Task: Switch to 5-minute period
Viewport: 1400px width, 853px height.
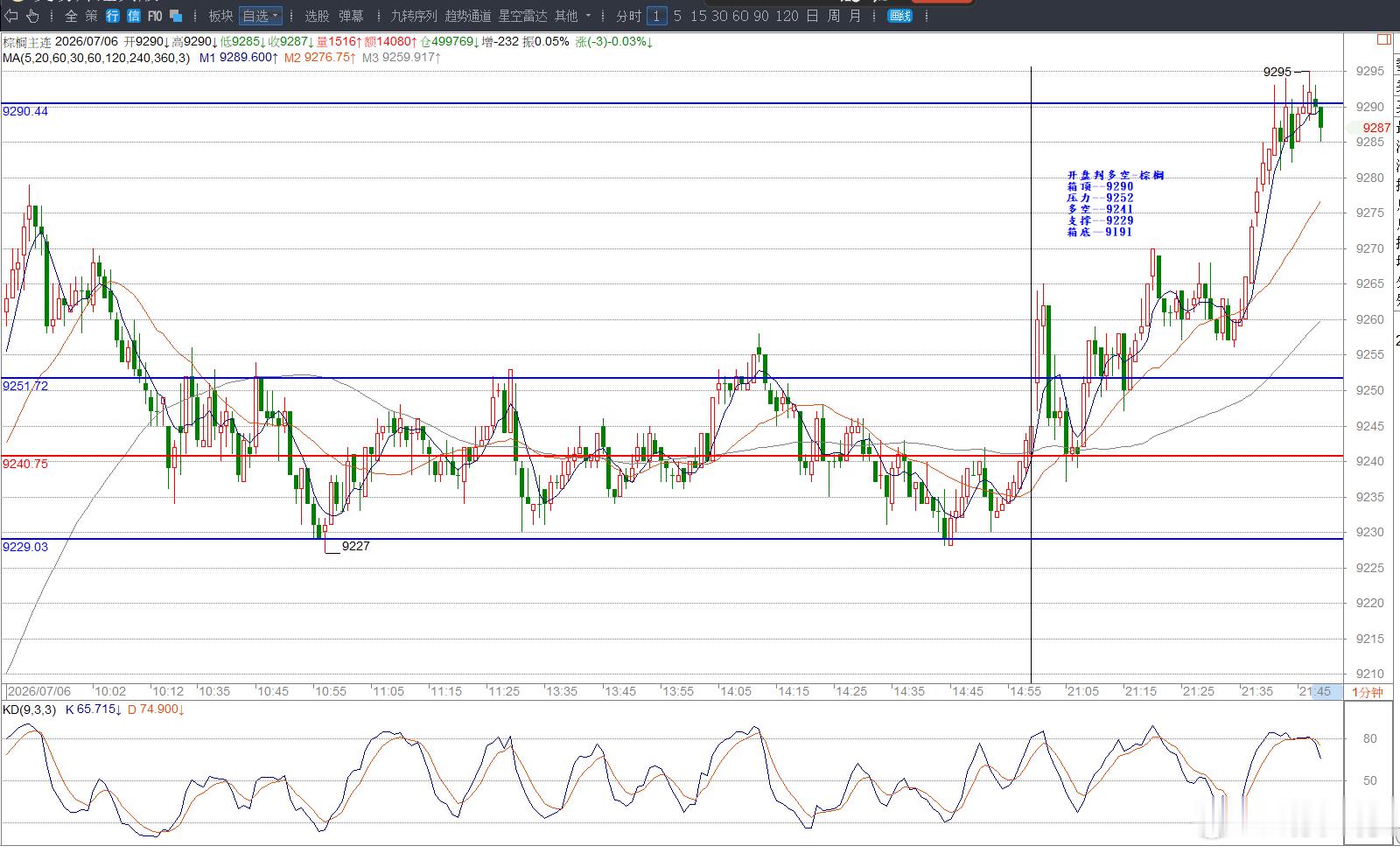Action: tap(677, 16)
